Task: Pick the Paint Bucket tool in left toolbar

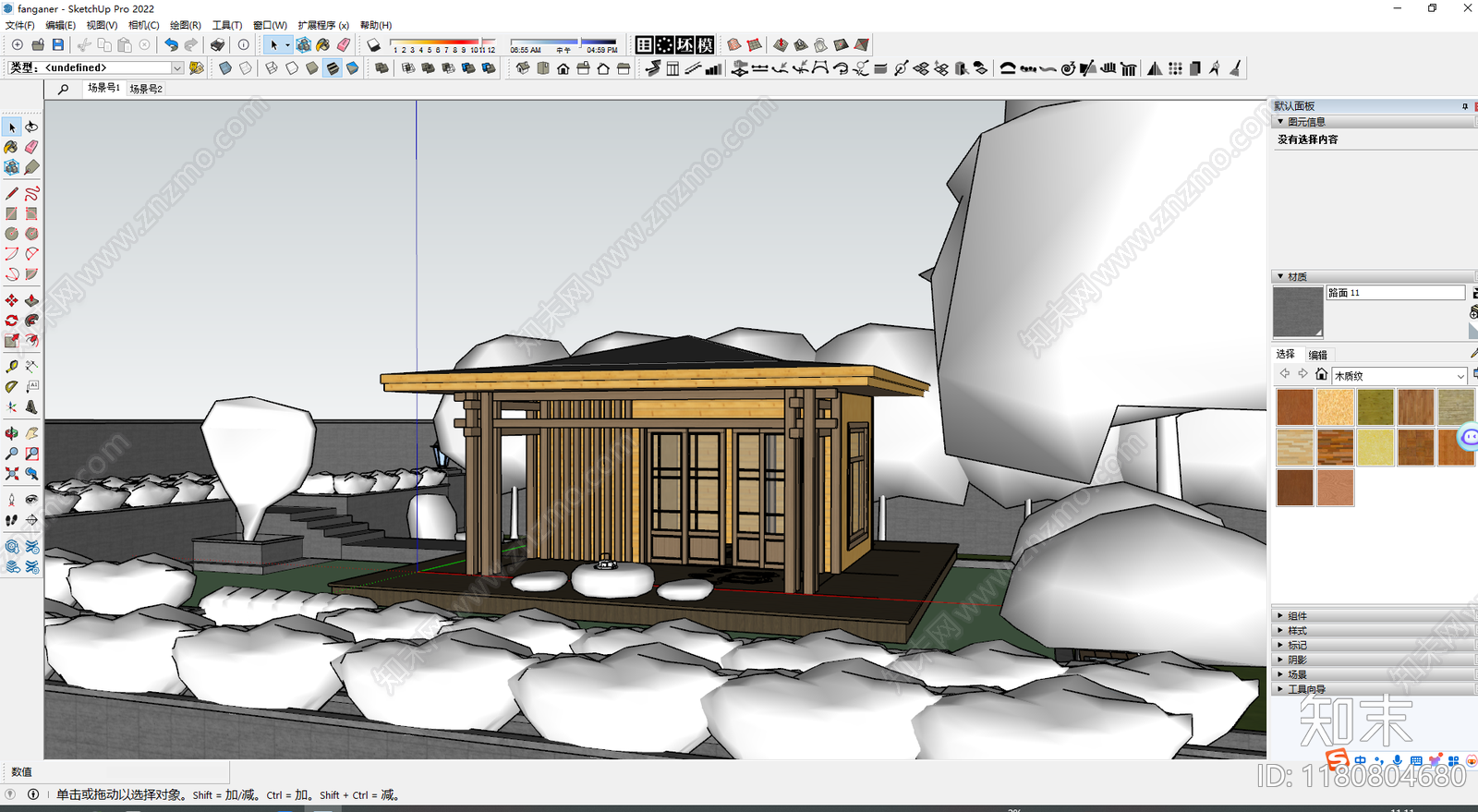Action: 12,147
